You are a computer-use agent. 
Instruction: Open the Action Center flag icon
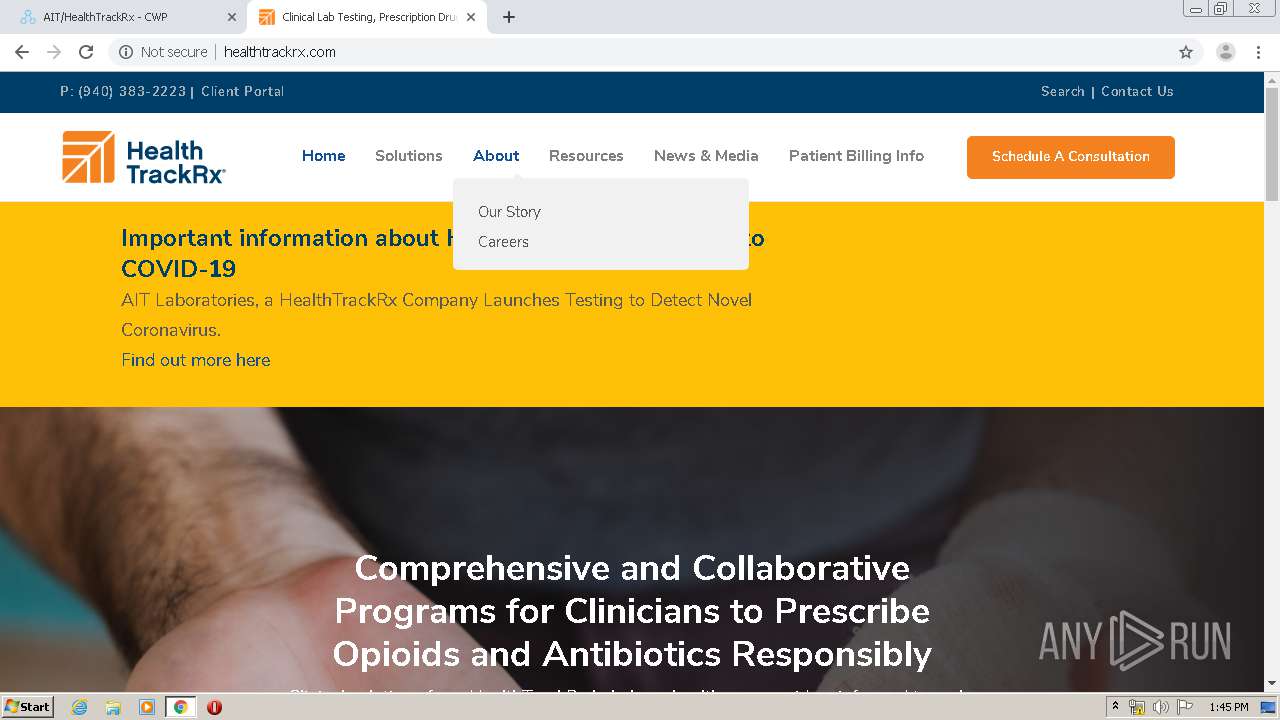point(1185,707)
